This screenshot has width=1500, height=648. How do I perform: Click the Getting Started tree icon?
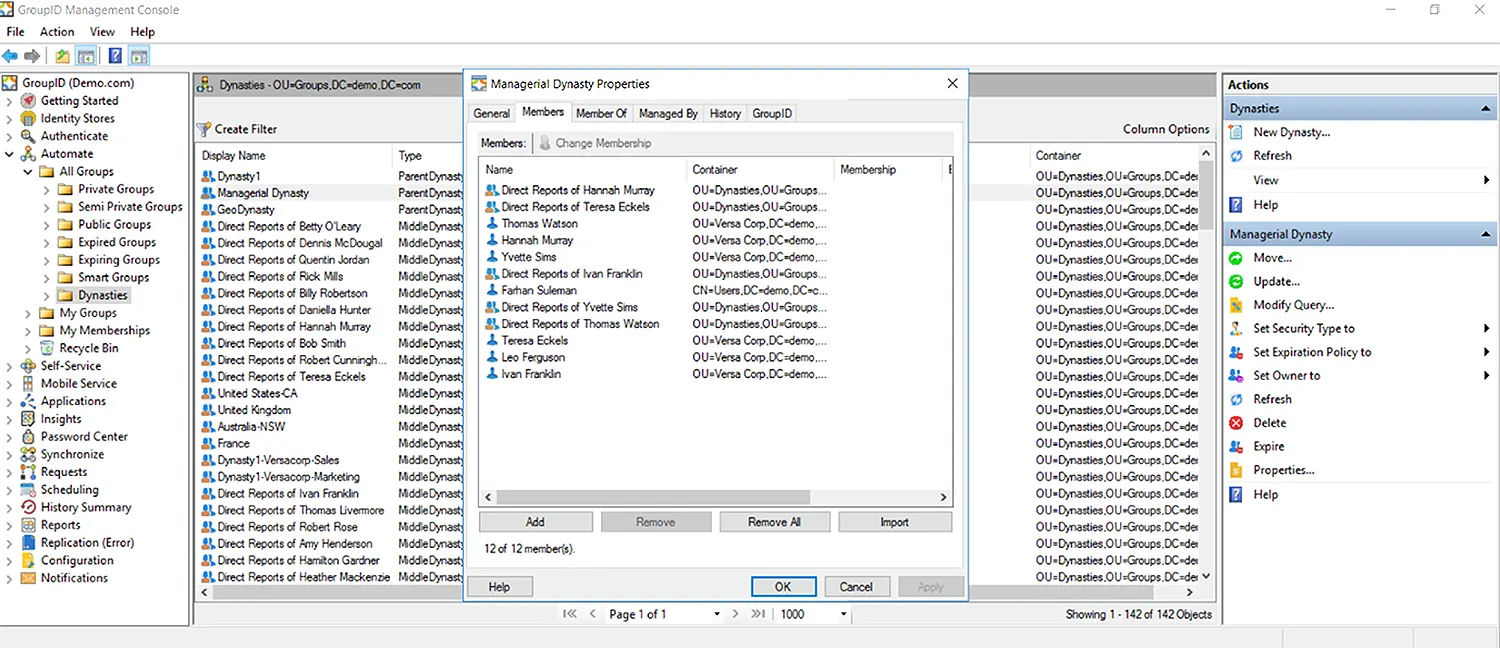pyautogui.click(x=29, y=101)
